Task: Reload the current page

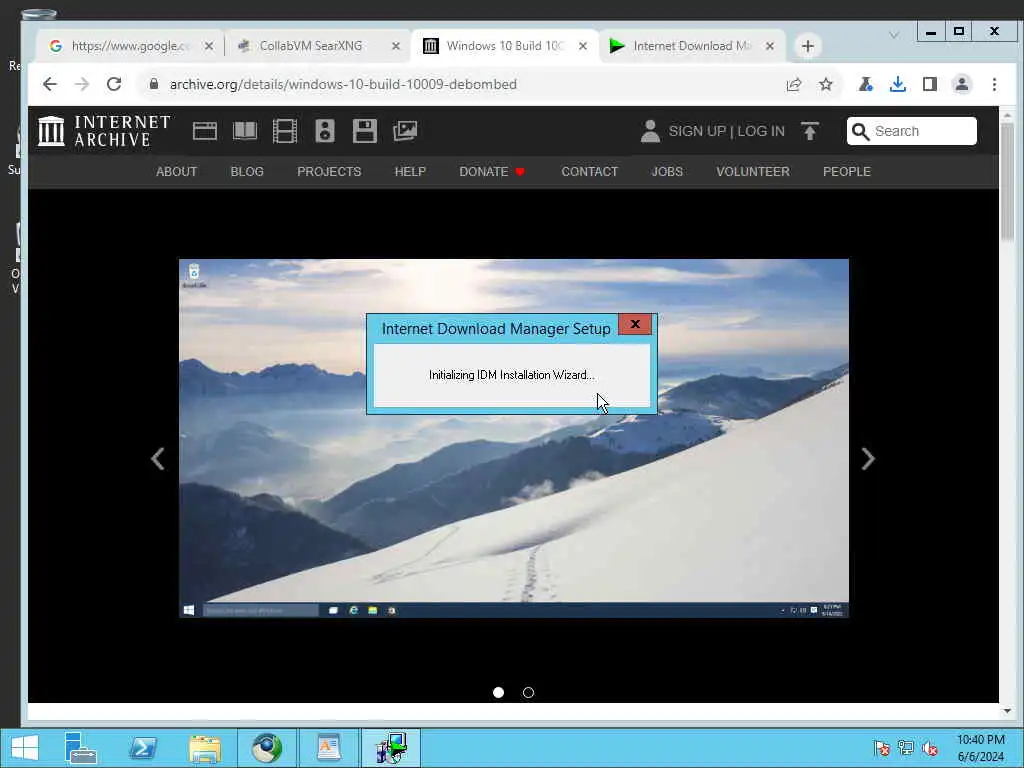Action: 114,84
